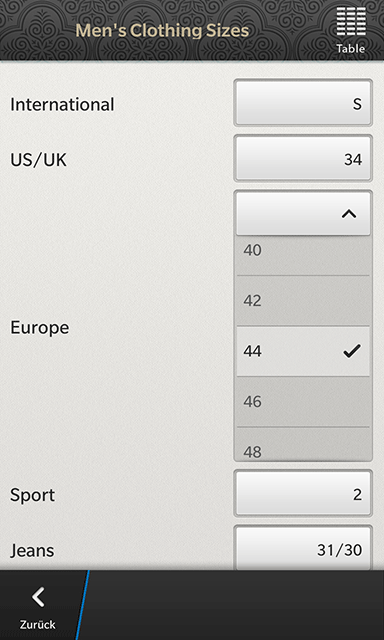This screenshot has height=640, width=384.
Task: Tap the Zurück label in bottom bar
Action: [38, 624]
